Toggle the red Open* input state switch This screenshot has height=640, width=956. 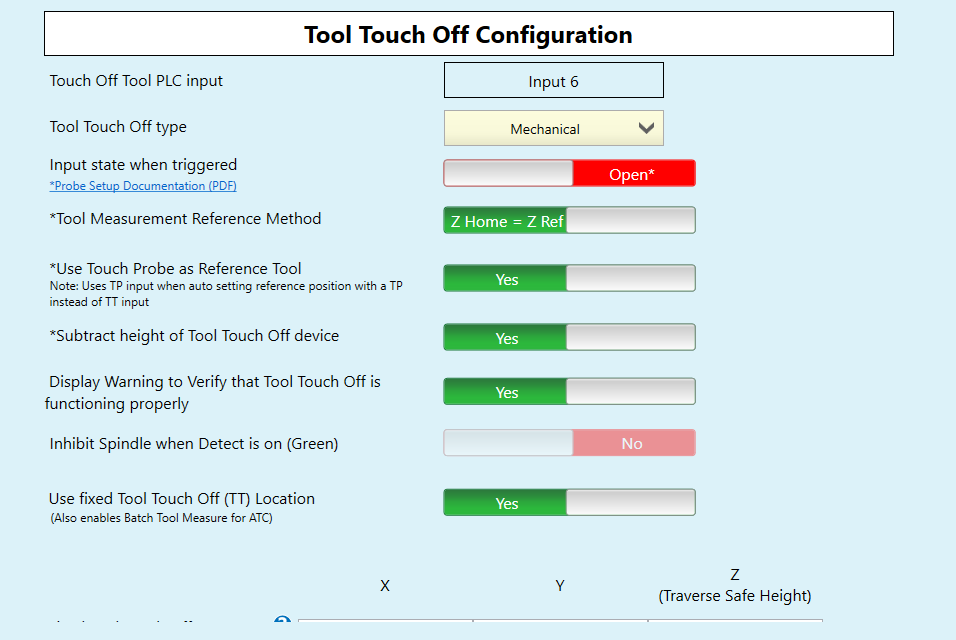tap(569, 174)
